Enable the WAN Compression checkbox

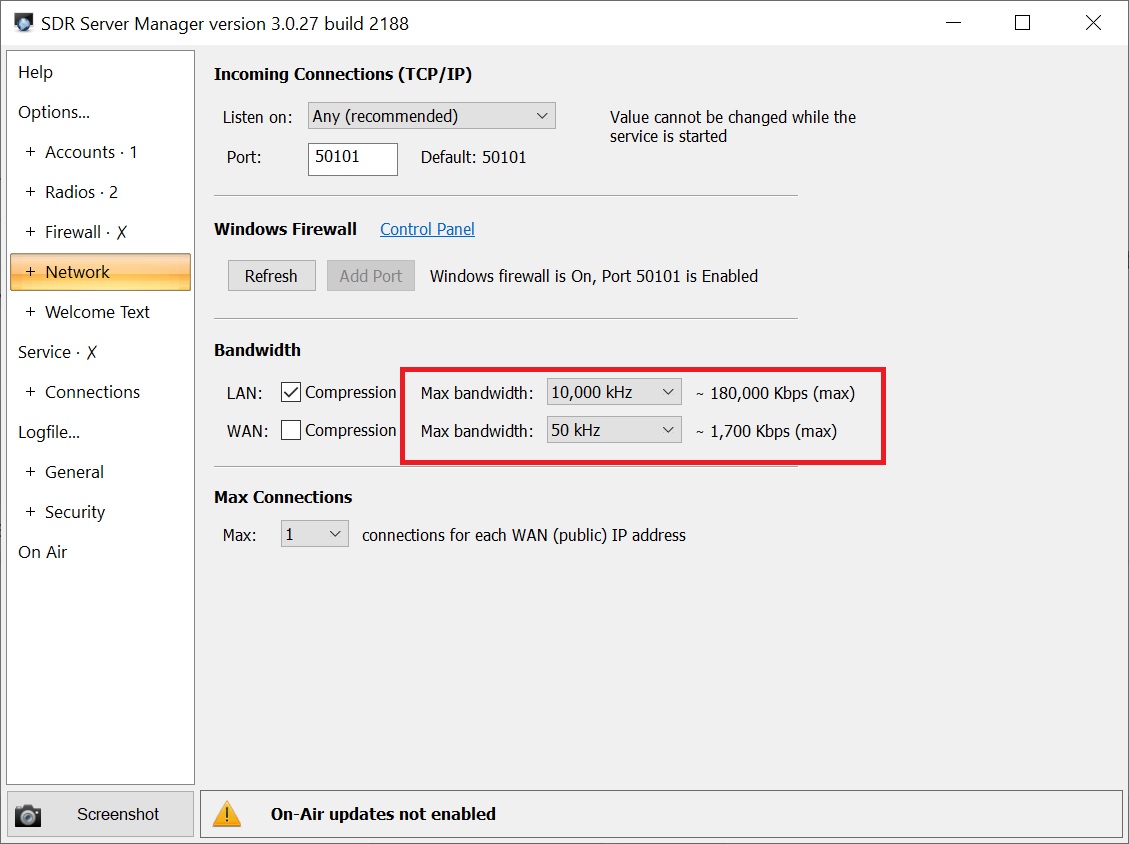coord(291,430)
